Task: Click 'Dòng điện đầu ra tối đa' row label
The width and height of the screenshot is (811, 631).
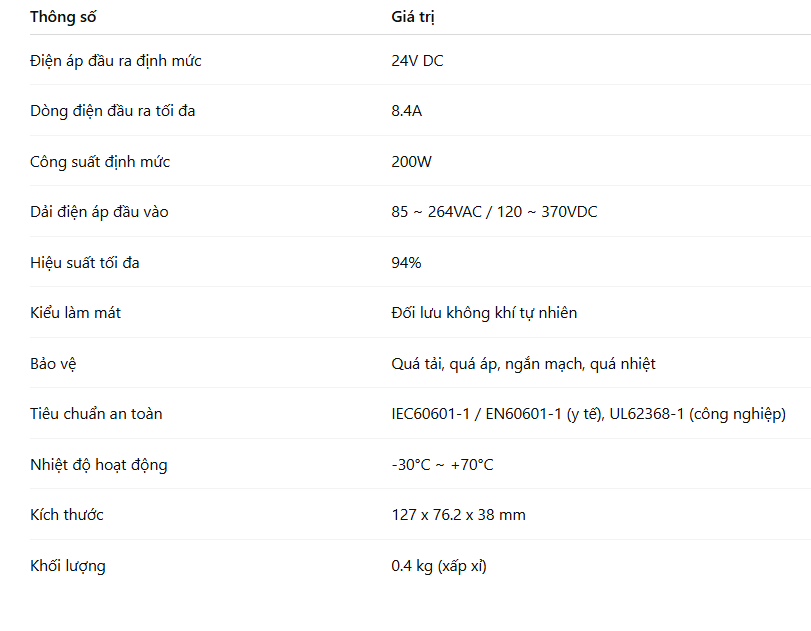Action: click(x=113, y=111)
